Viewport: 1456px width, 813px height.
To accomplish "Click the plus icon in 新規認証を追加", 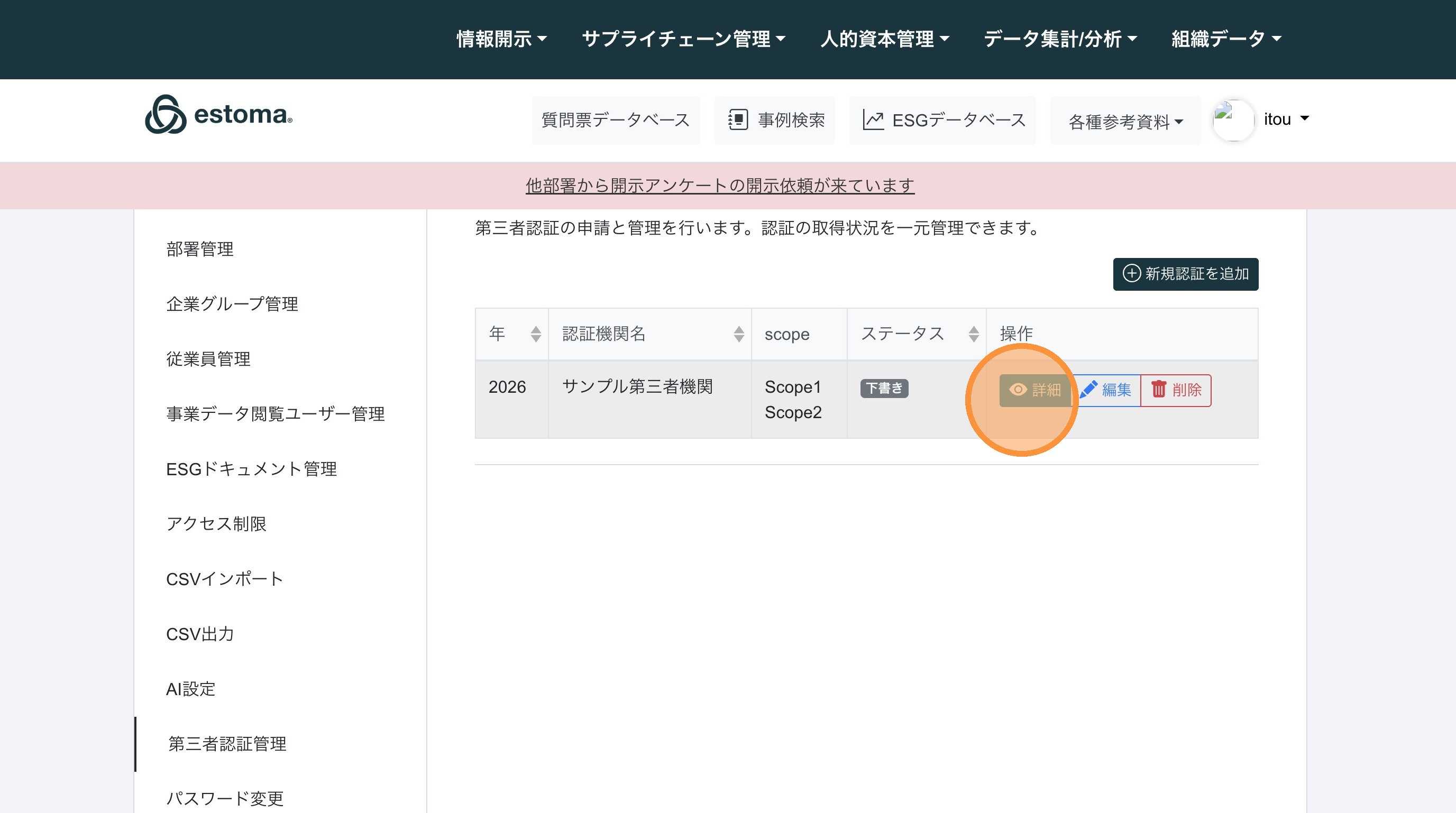I will tap(1132, 274).
